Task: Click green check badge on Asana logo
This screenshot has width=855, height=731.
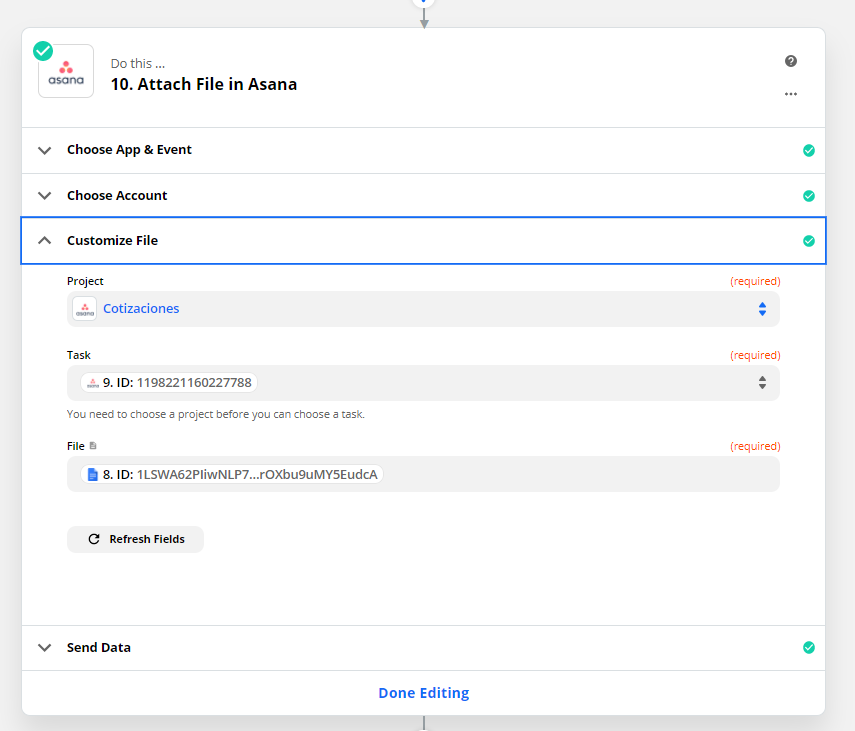Action: point(43,51)
